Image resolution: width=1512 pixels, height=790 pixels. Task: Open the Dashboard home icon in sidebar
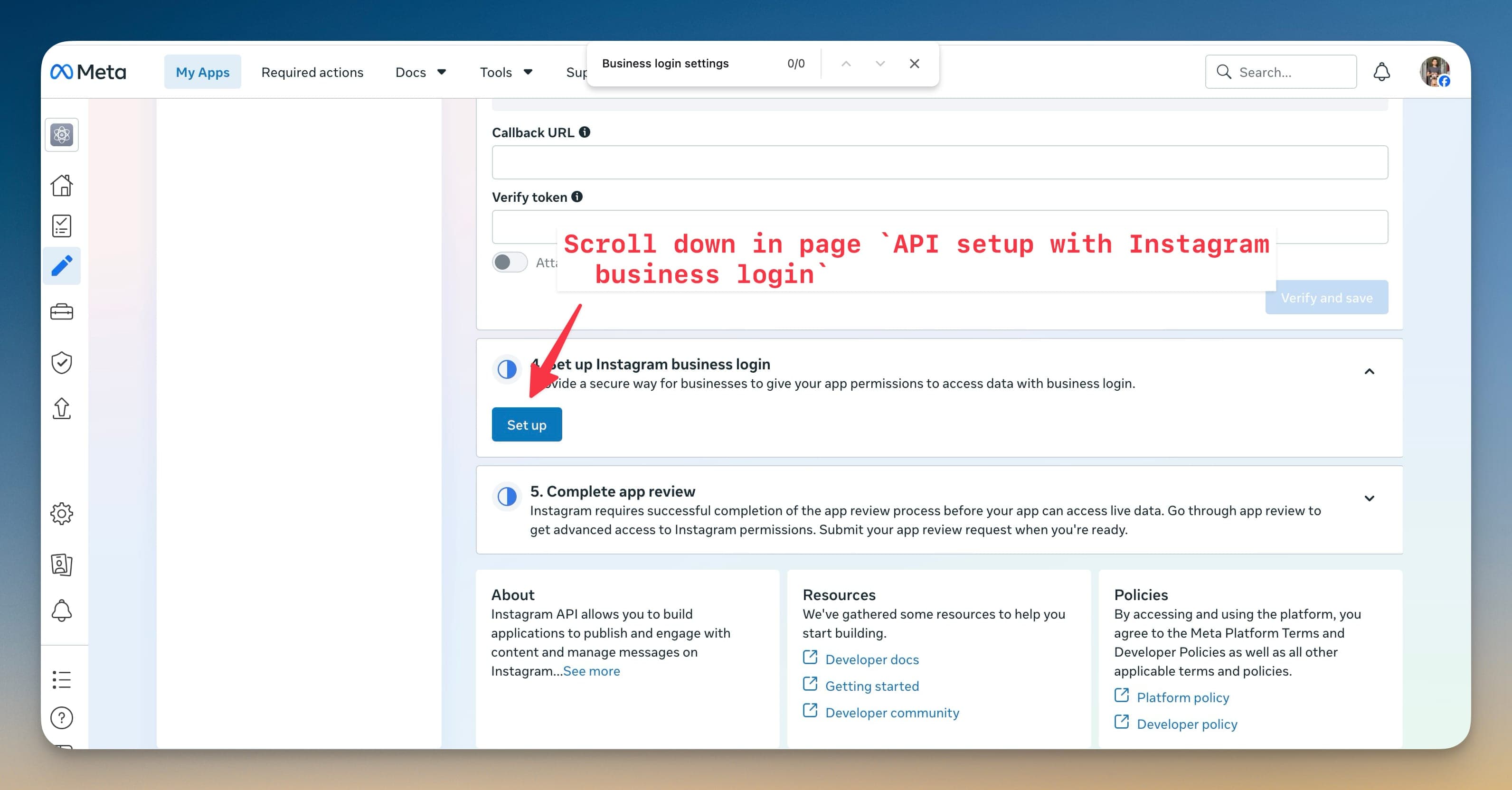pos(62,186)
